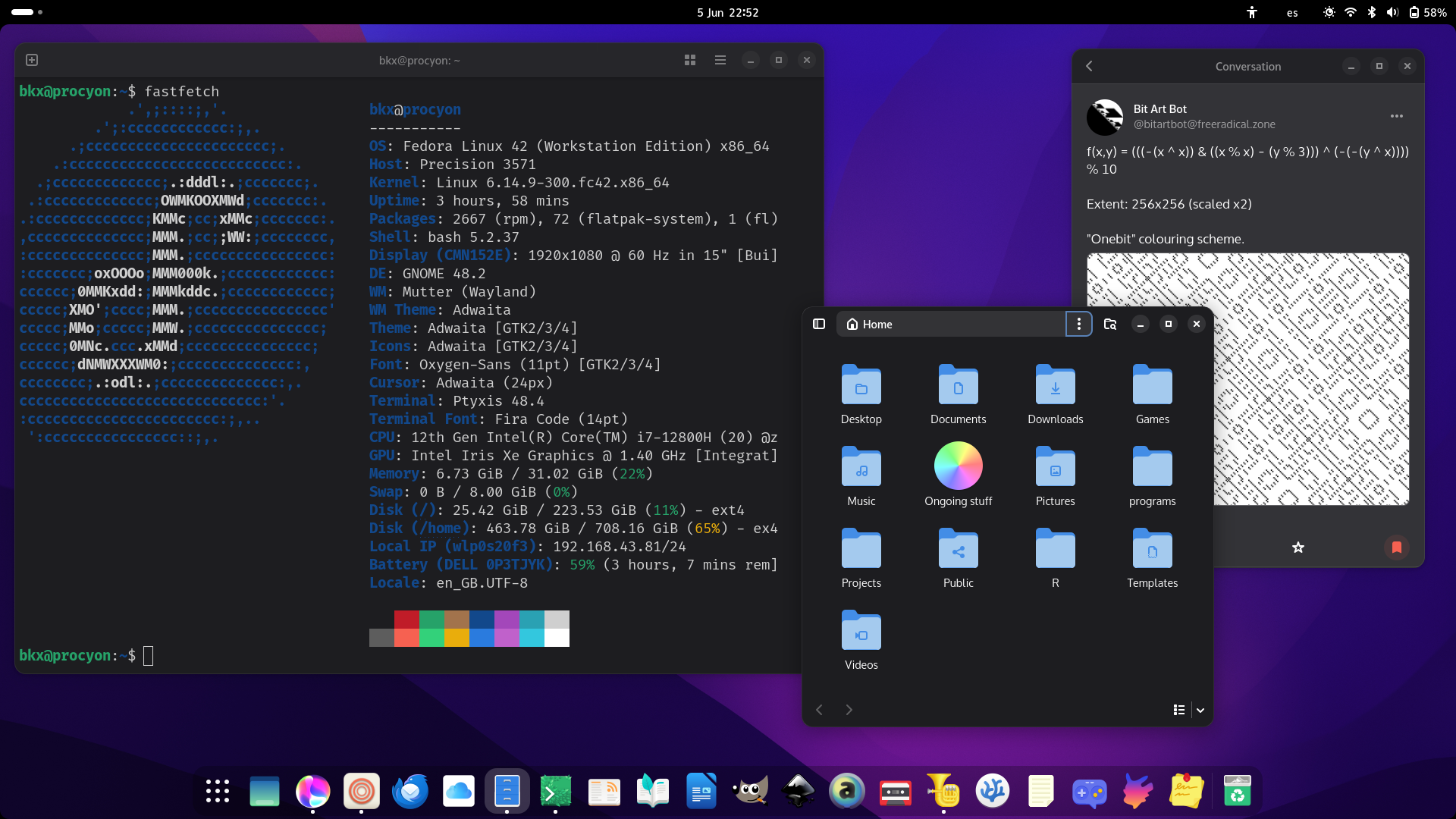The height and width of the screenshot is (819, 1456).
Task: Launch Inkscape from the dock
Action: (x=799, y=791)
